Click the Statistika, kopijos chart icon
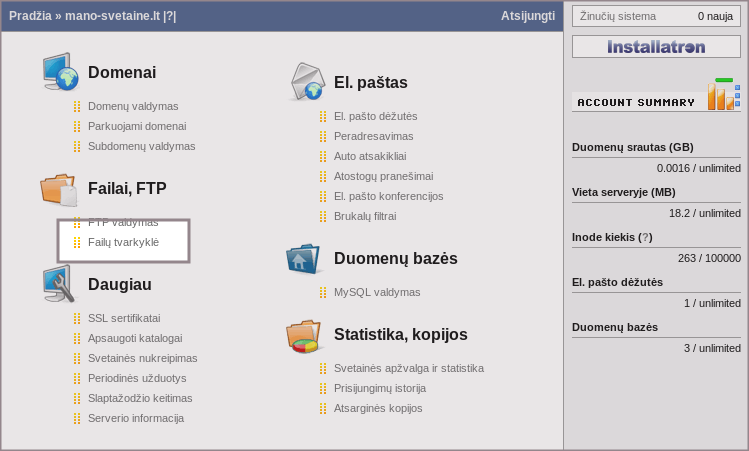The height and width of the screenshot is (451, 749). click(x=304, y=335)
